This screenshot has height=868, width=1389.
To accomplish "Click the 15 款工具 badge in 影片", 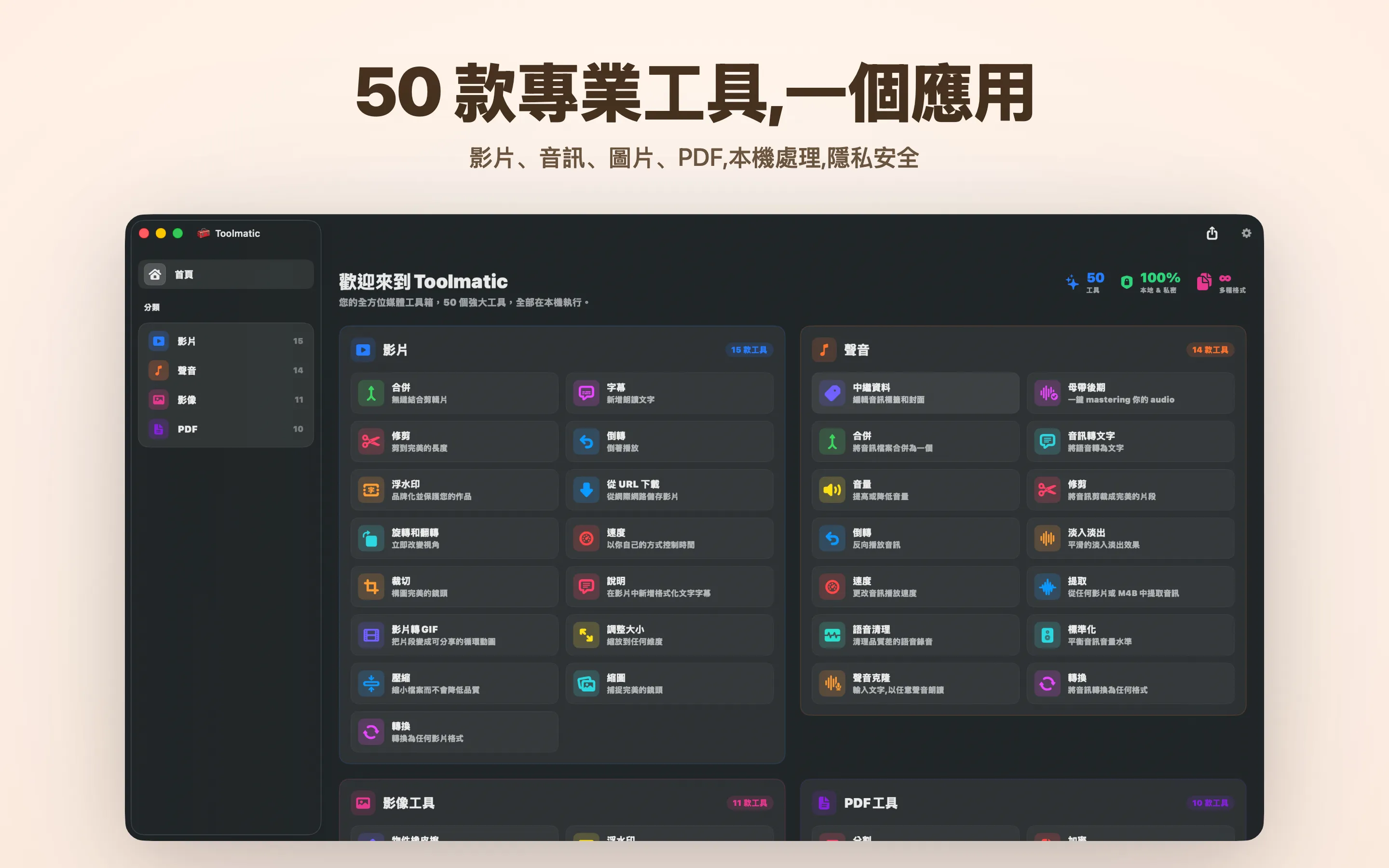I will [749, 350].
